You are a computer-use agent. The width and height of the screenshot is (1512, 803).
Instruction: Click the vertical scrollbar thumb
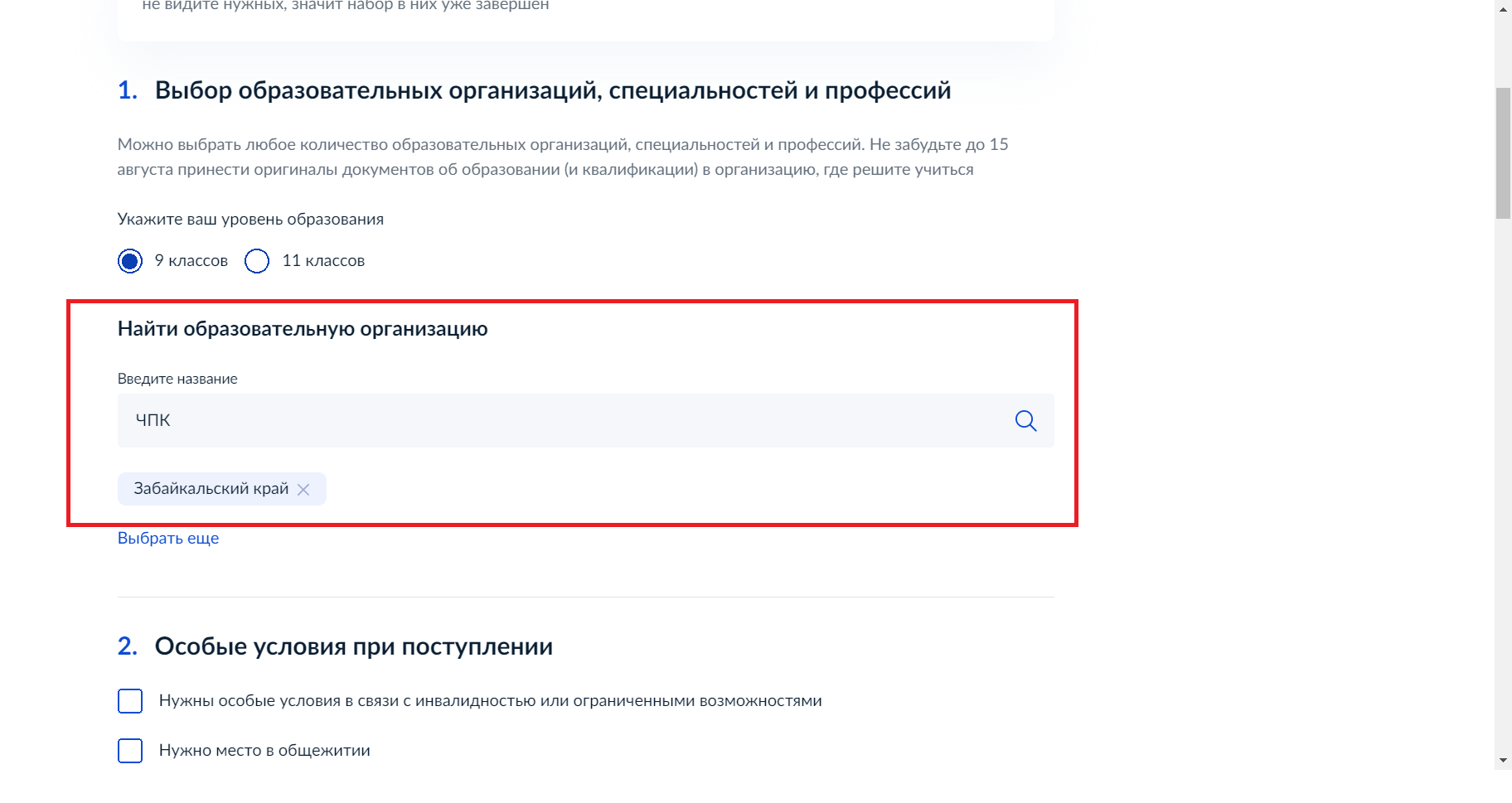coord(1503,152)
